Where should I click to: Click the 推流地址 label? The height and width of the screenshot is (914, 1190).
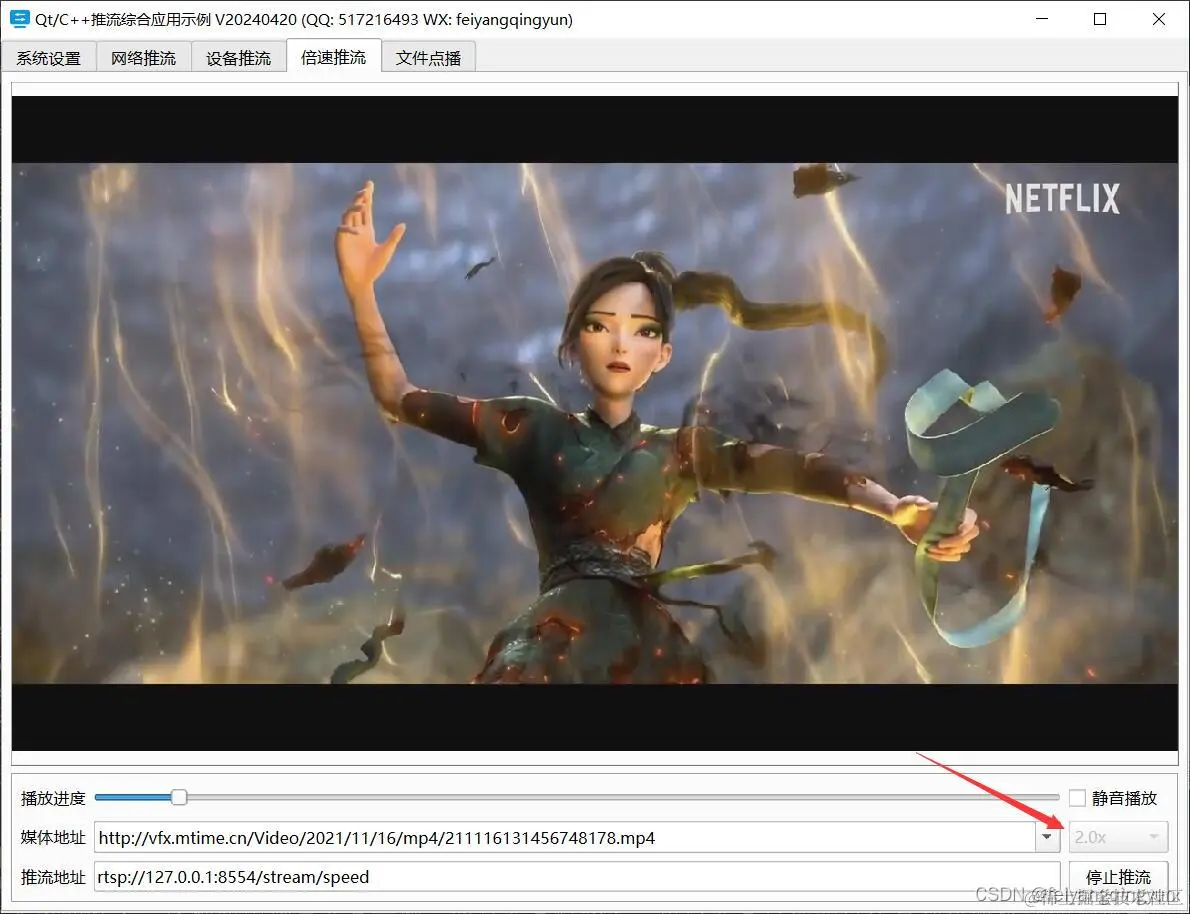tap(53, 877)
